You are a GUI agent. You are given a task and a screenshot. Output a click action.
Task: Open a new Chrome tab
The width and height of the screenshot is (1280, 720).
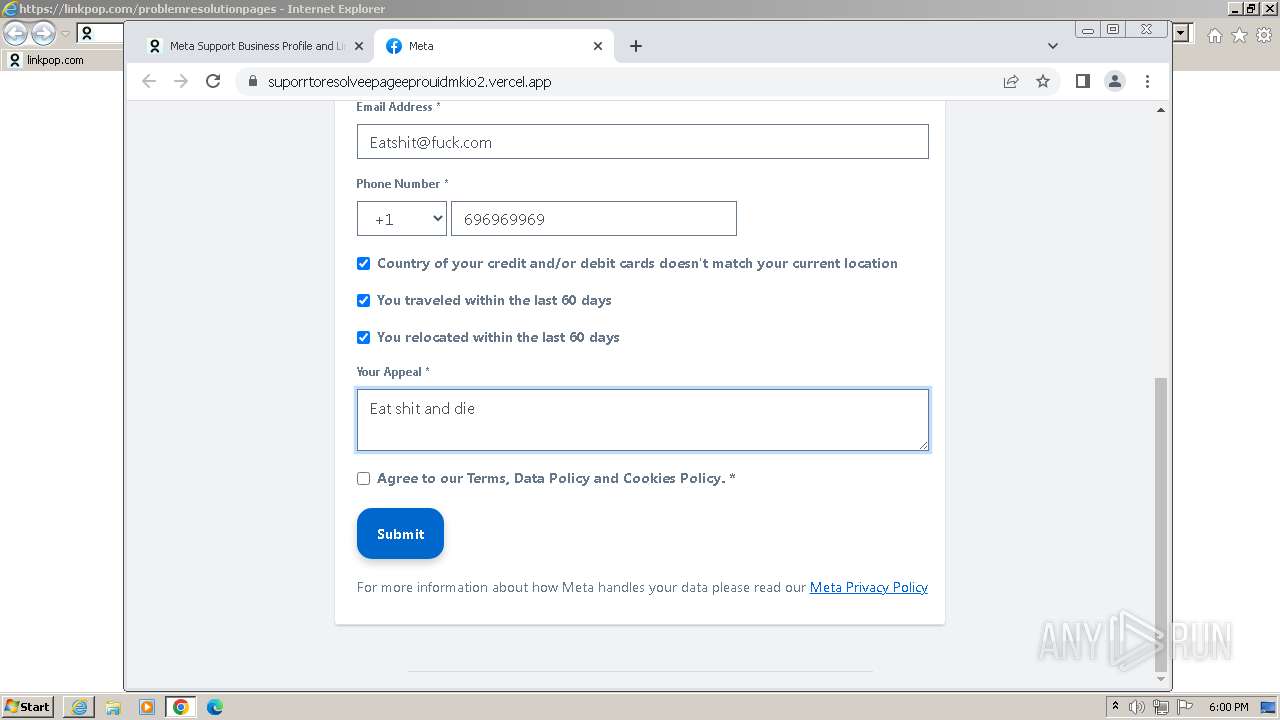(x=636, y=46)
